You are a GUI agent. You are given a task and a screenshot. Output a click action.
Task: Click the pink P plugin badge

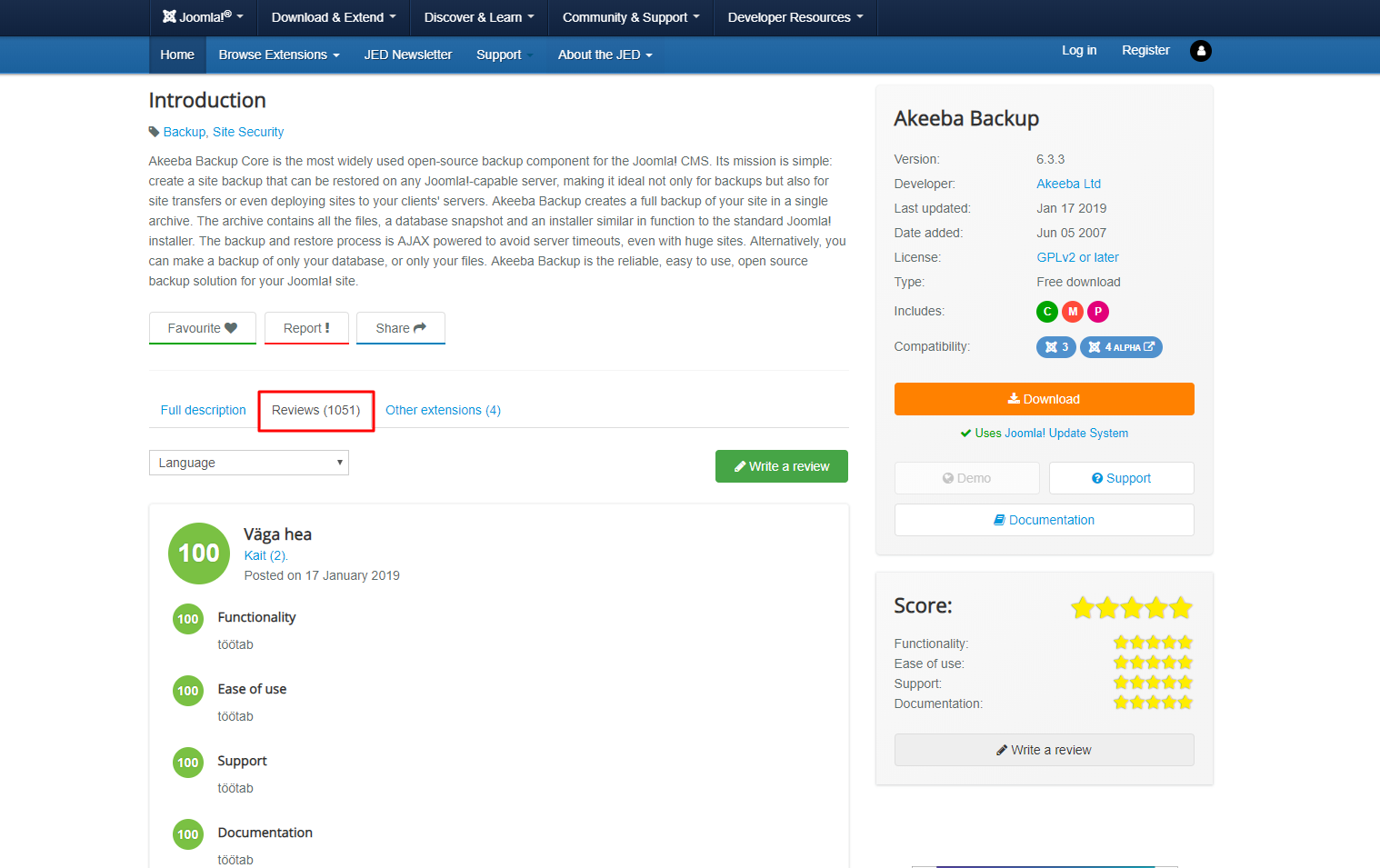1098,312
